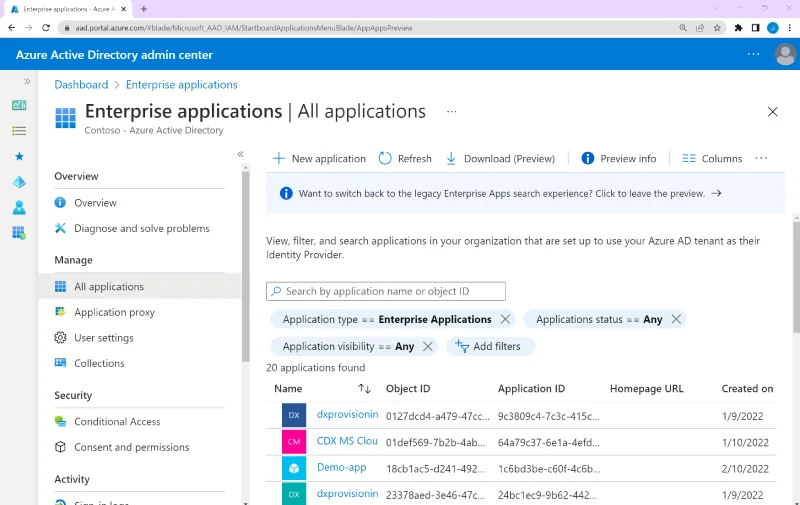
Task: Click the Dashboard icon in left rail
Action: (x=18, y=105)
